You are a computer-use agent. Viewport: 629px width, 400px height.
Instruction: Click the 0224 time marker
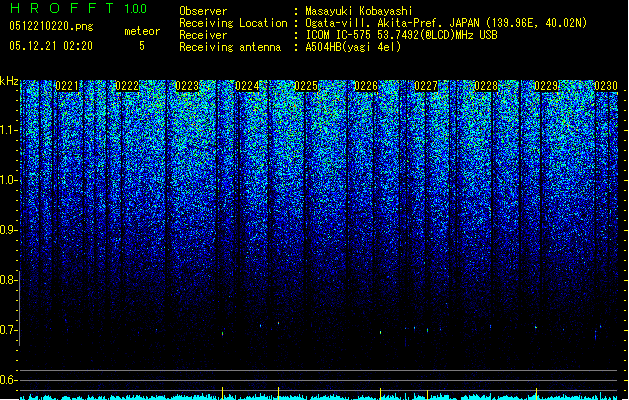[x=247, y=86]
